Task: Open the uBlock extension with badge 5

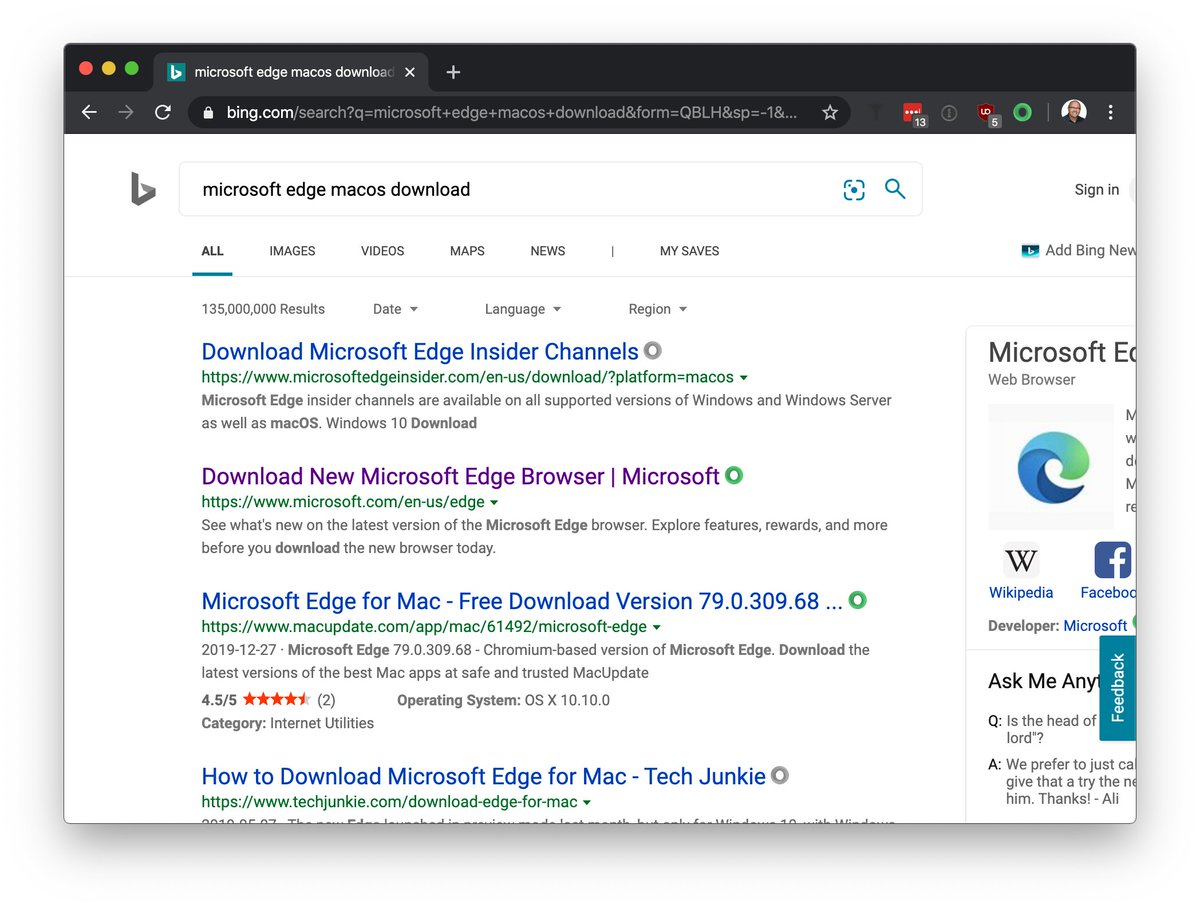Action: (x=988, y=114)
